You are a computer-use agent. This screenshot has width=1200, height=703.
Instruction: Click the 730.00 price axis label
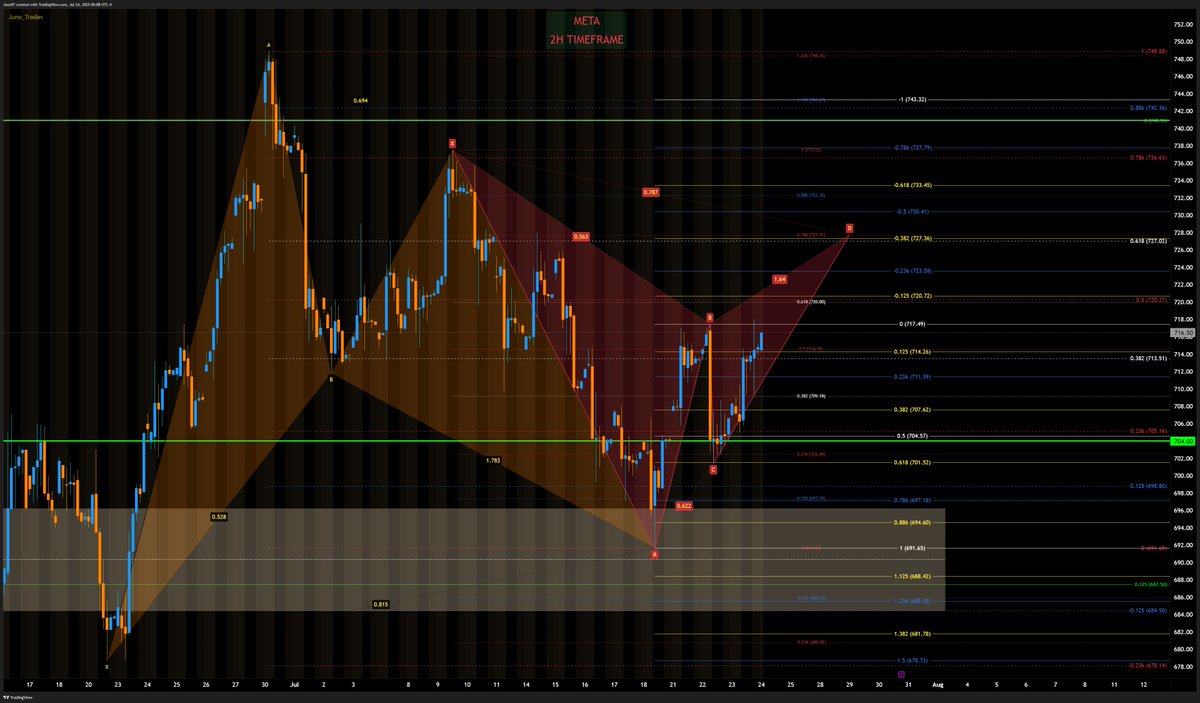point(1183,215)
